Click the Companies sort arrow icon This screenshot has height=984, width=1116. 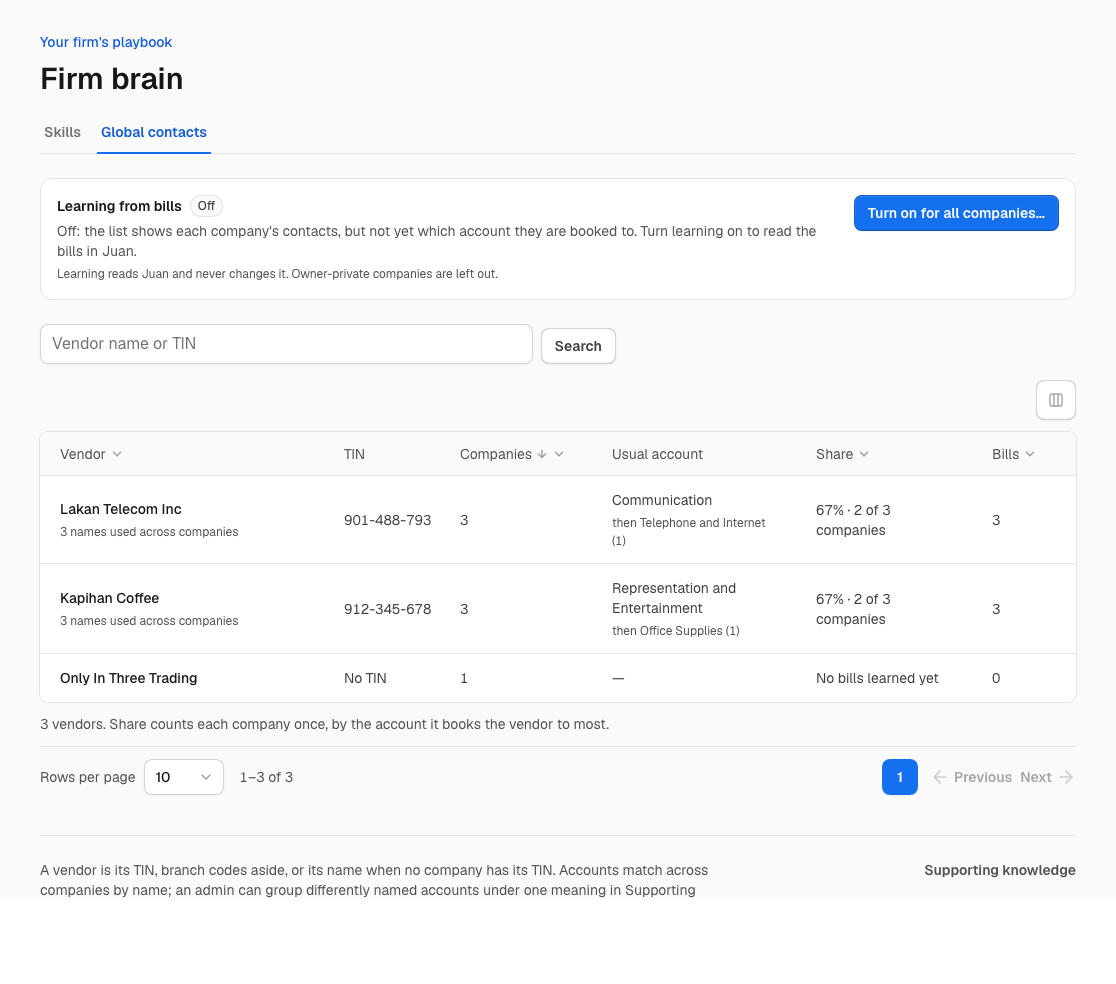tap(542, 454)
